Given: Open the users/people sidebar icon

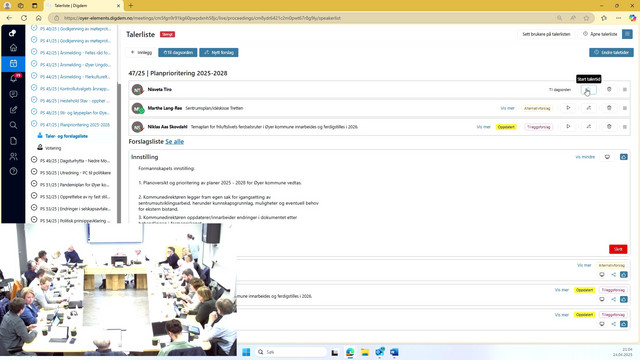Looking at the screenshot, I should point(13,156).
